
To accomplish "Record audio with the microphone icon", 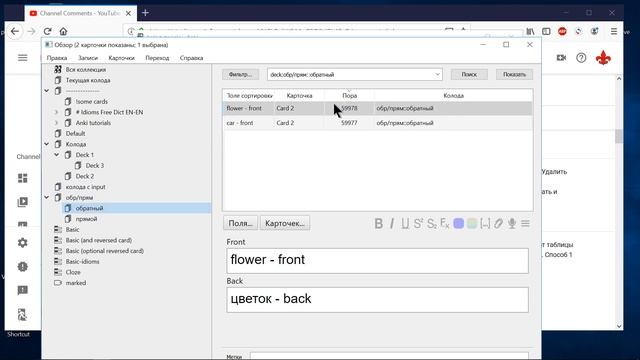I will (x=512, y=223).
